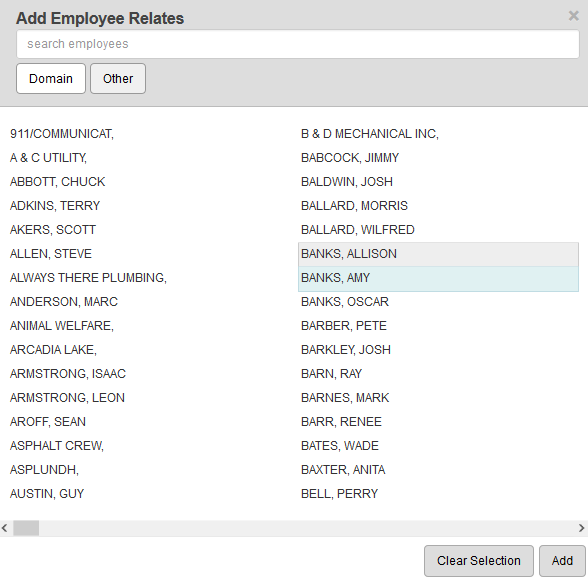588x579 pixels.
Task: Pick ALWAYS THERE PLUMBING entry
Action: pyautogui.click(x=88, y=278)
